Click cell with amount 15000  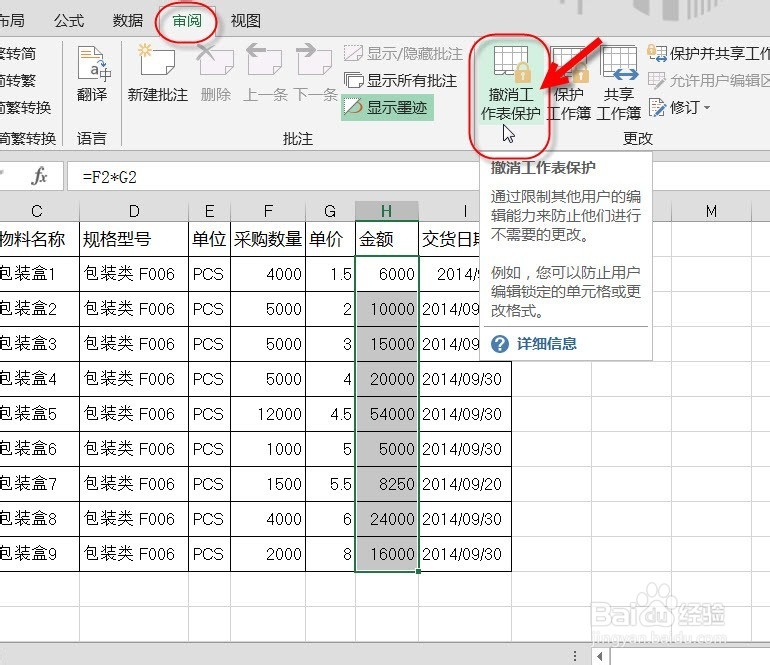387,344
